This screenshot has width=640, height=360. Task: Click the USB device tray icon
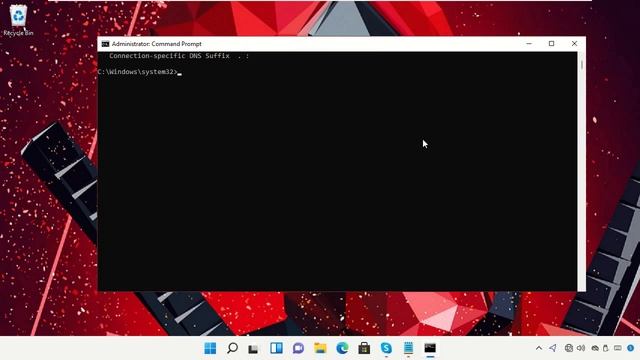606,348
